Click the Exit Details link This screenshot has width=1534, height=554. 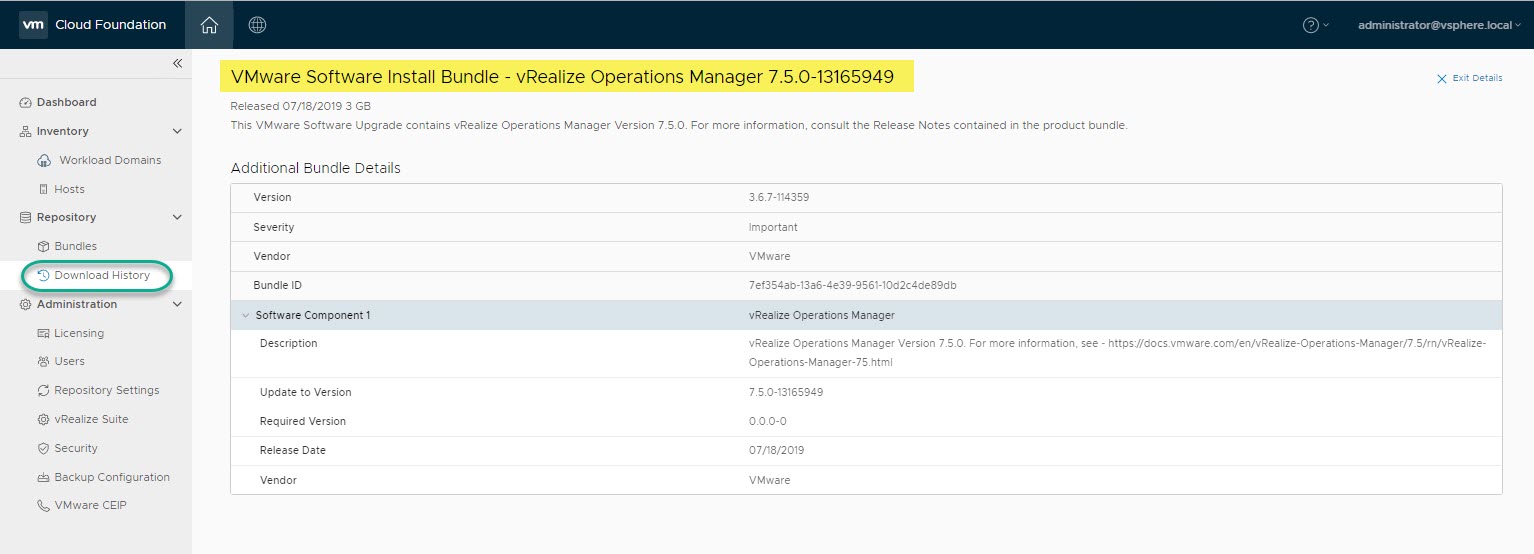1477,78
